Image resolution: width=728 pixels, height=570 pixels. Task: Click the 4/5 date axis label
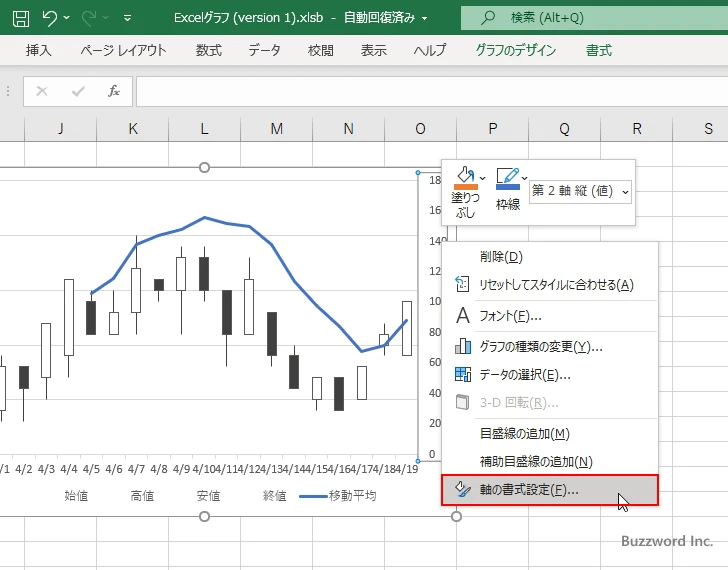(91, 469)
